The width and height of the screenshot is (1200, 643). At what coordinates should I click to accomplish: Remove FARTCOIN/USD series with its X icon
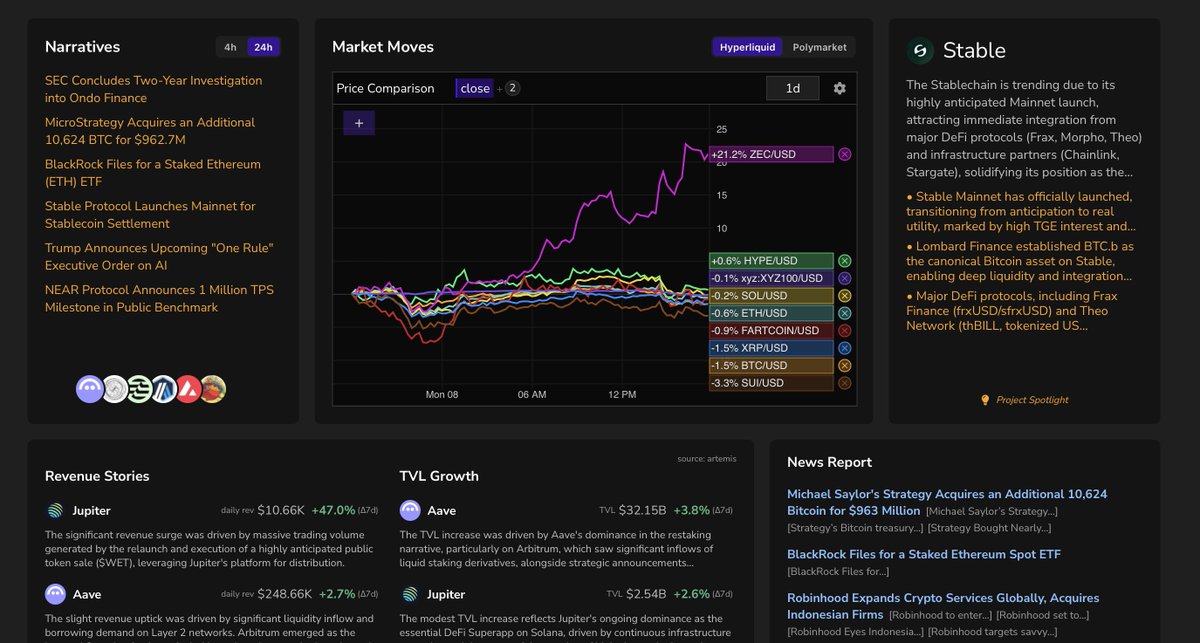tap(845, 331)
